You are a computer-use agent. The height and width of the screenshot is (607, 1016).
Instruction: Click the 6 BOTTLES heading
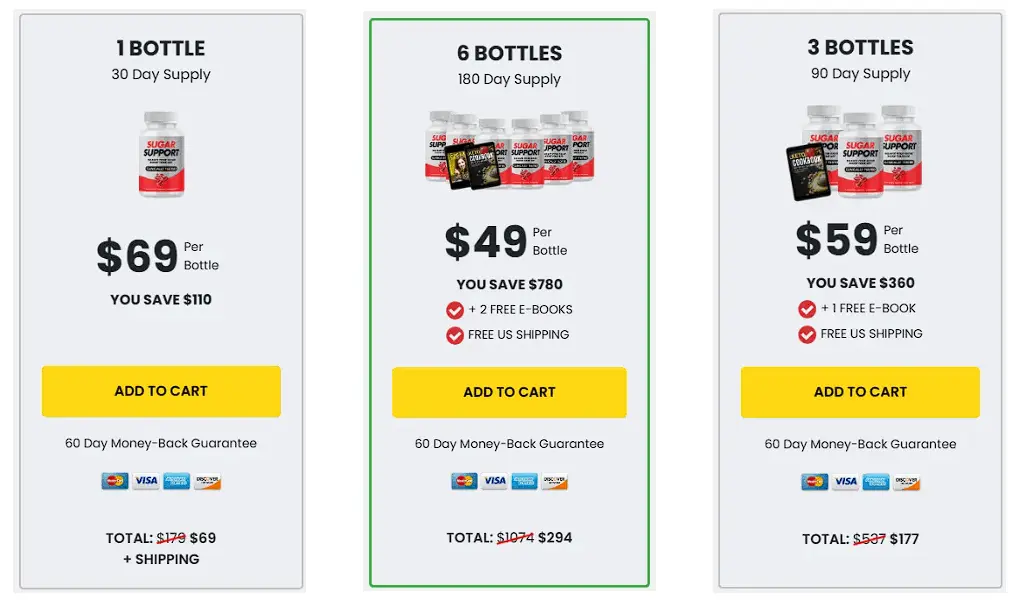tap(509, 53)
